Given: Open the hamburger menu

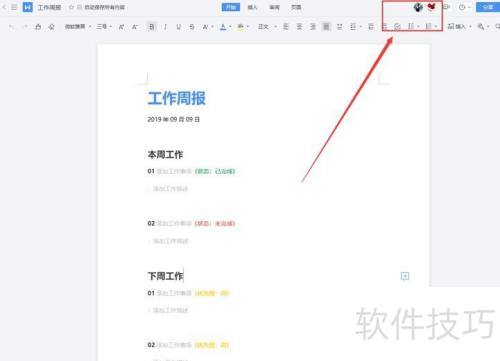Looking at the screenshot, I should [x=14, y=7].
